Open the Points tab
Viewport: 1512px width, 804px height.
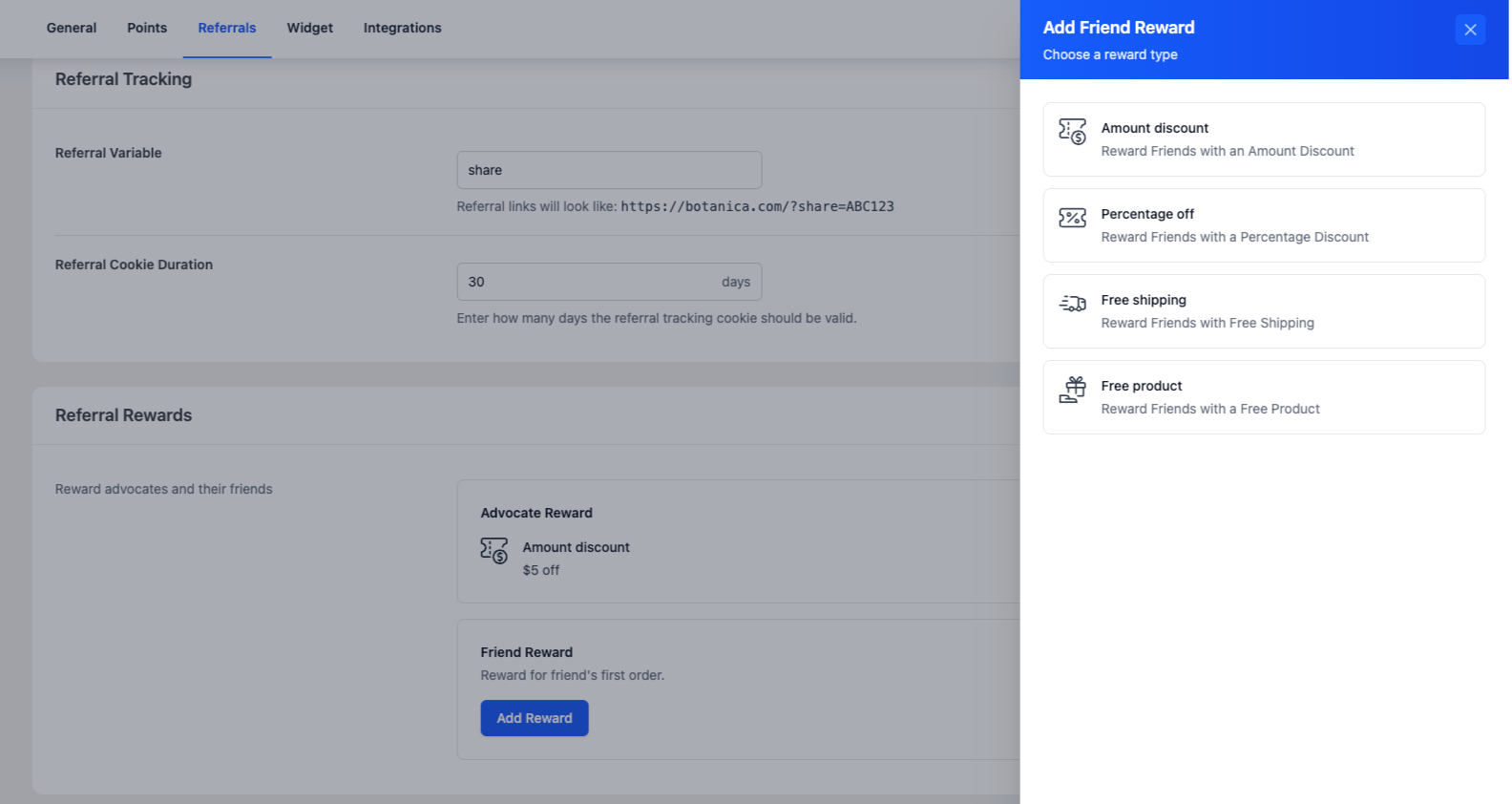point(147,28)
